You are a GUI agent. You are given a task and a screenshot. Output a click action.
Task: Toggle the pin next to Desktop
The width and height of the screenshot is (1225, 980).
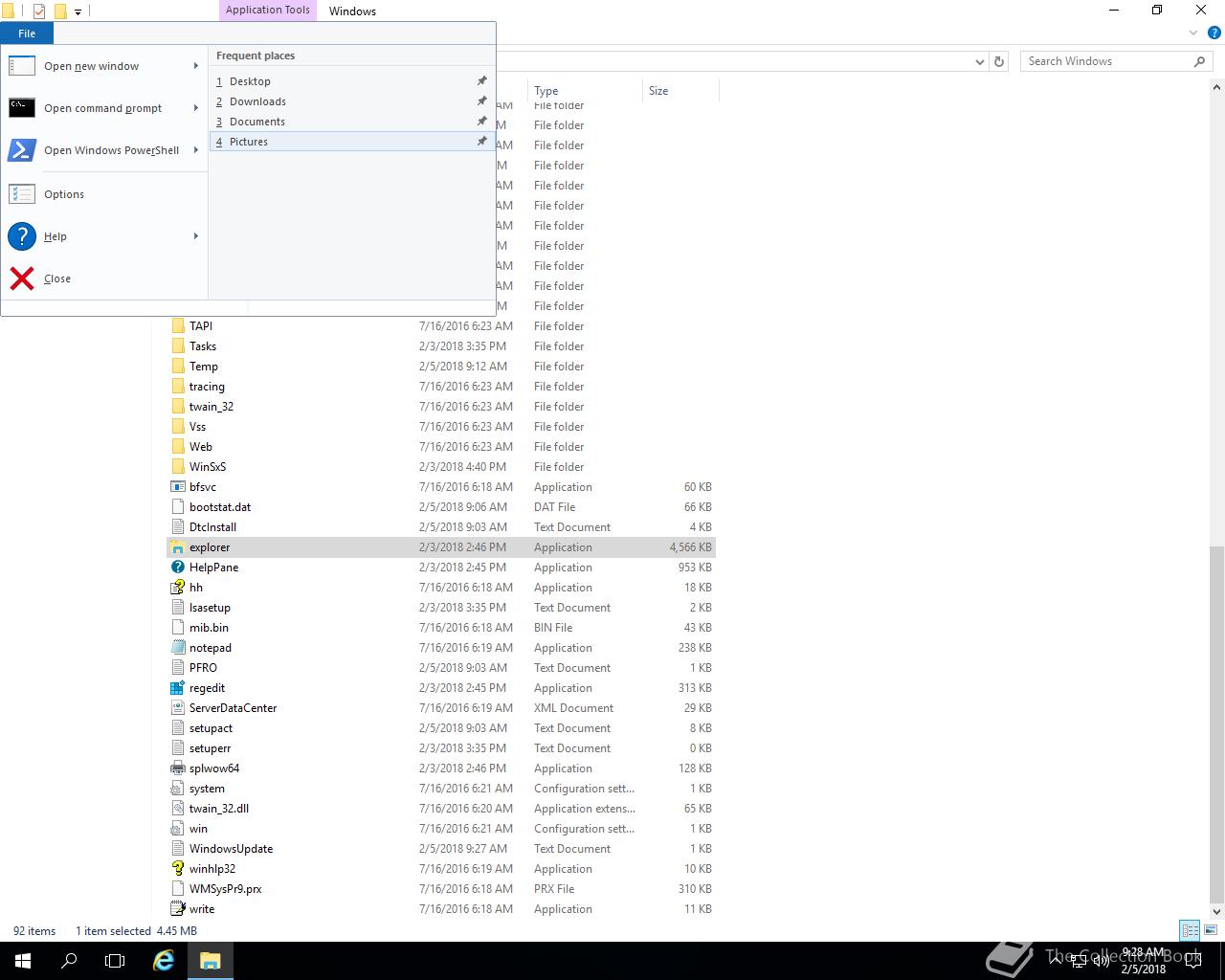click(481, 81)
